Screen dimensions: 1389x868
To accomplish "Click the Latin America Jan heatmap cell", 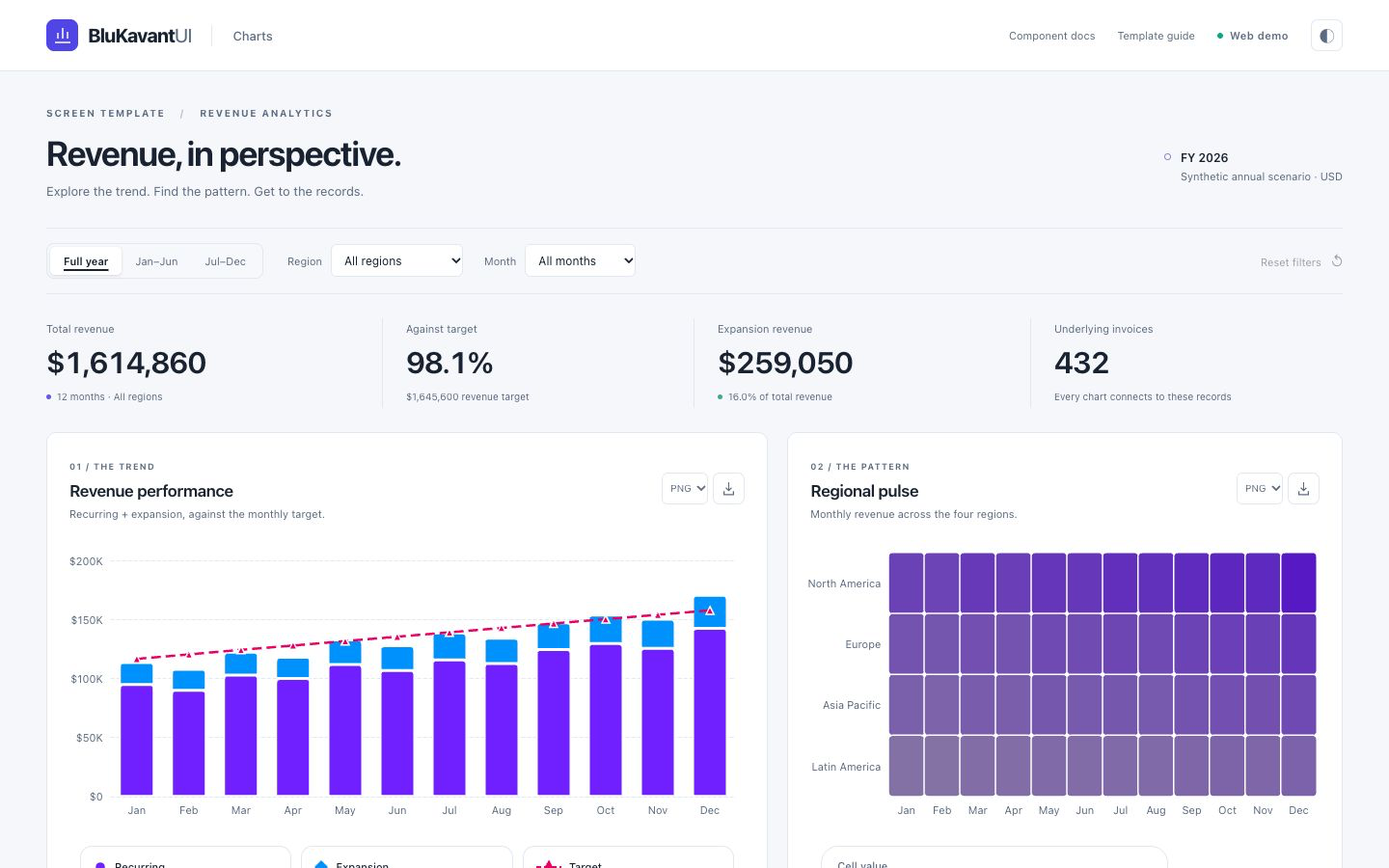I will click(x=906, y=766).
